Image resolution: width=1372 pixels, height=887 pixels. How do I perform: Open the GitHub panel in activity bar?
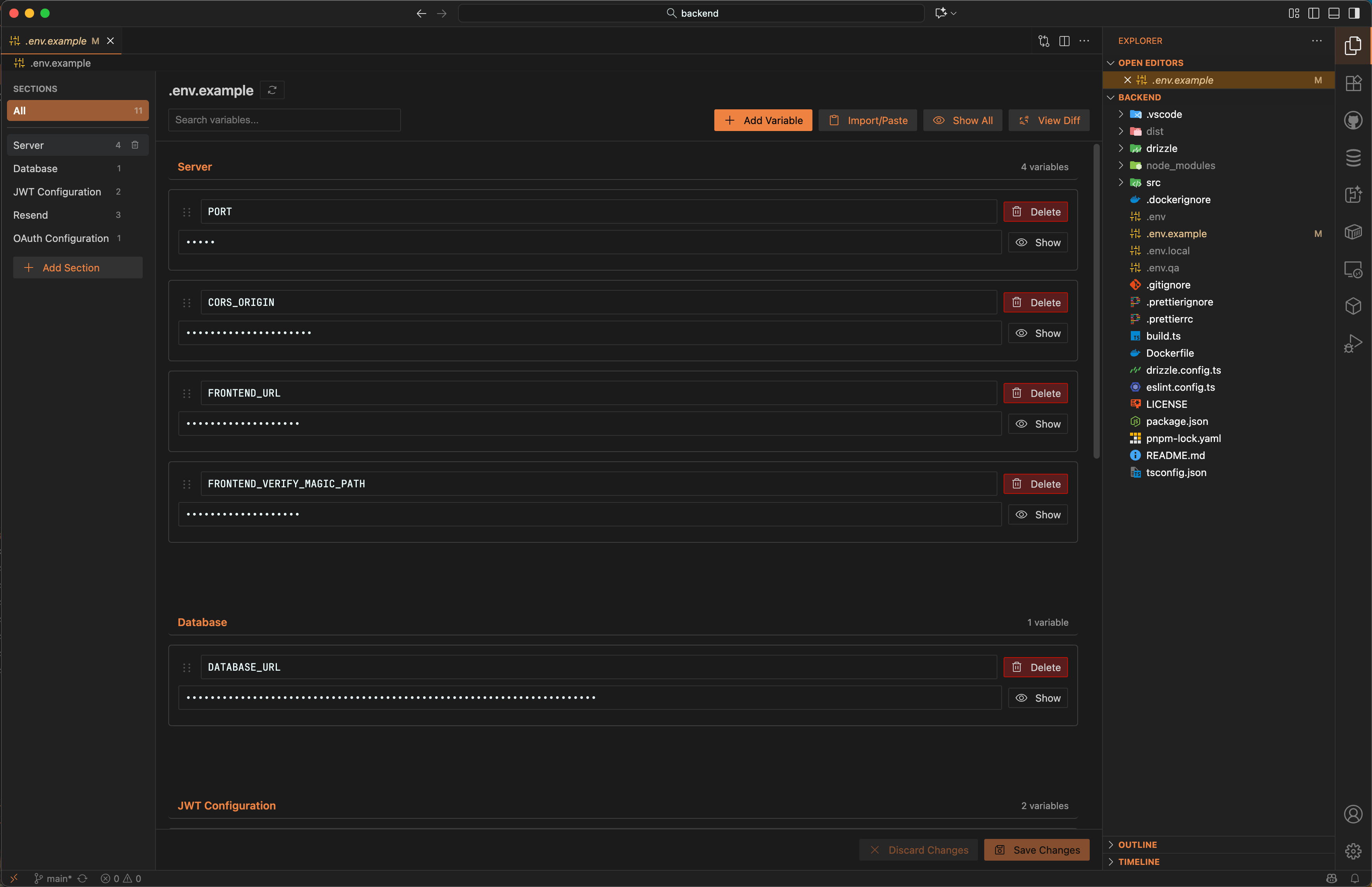[x=1353, y=121]
